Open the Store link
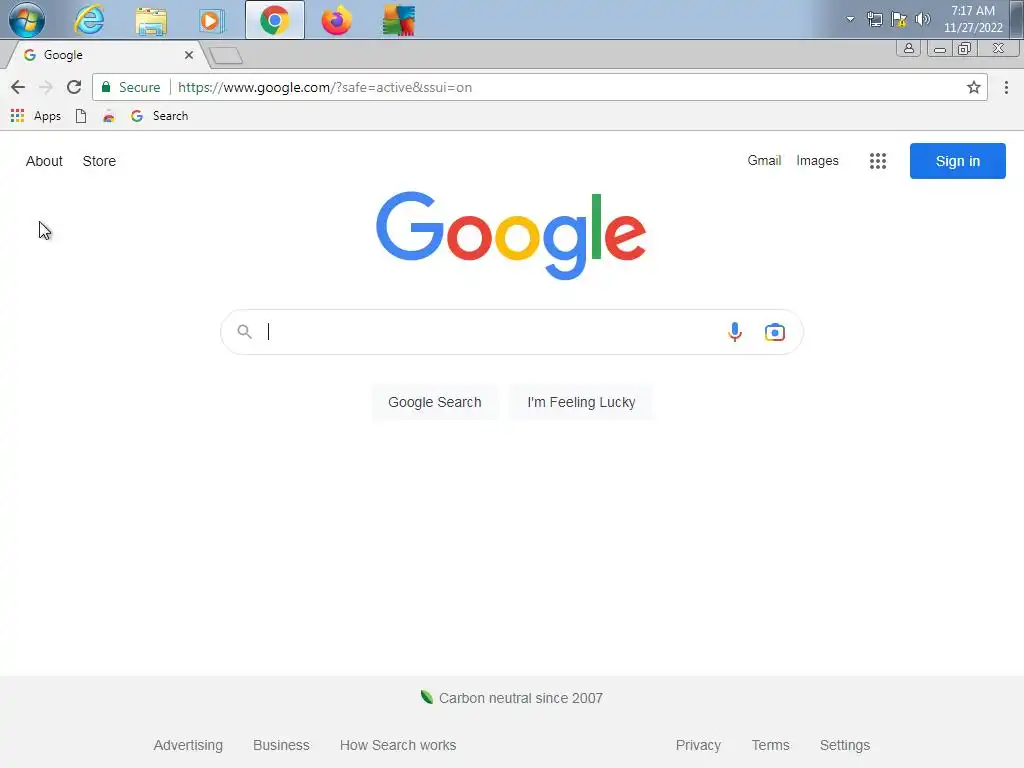The image size is (1024, 768). click(x=99, y=161)
